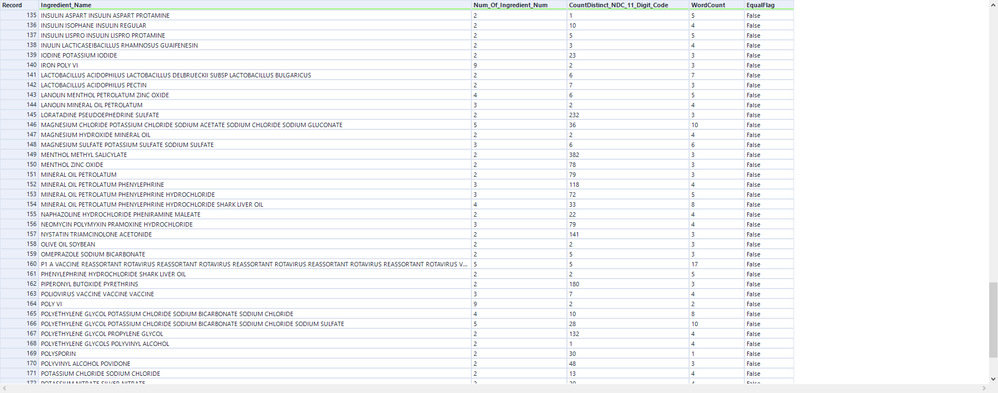Click the POLYSPORIN cell

255,354
